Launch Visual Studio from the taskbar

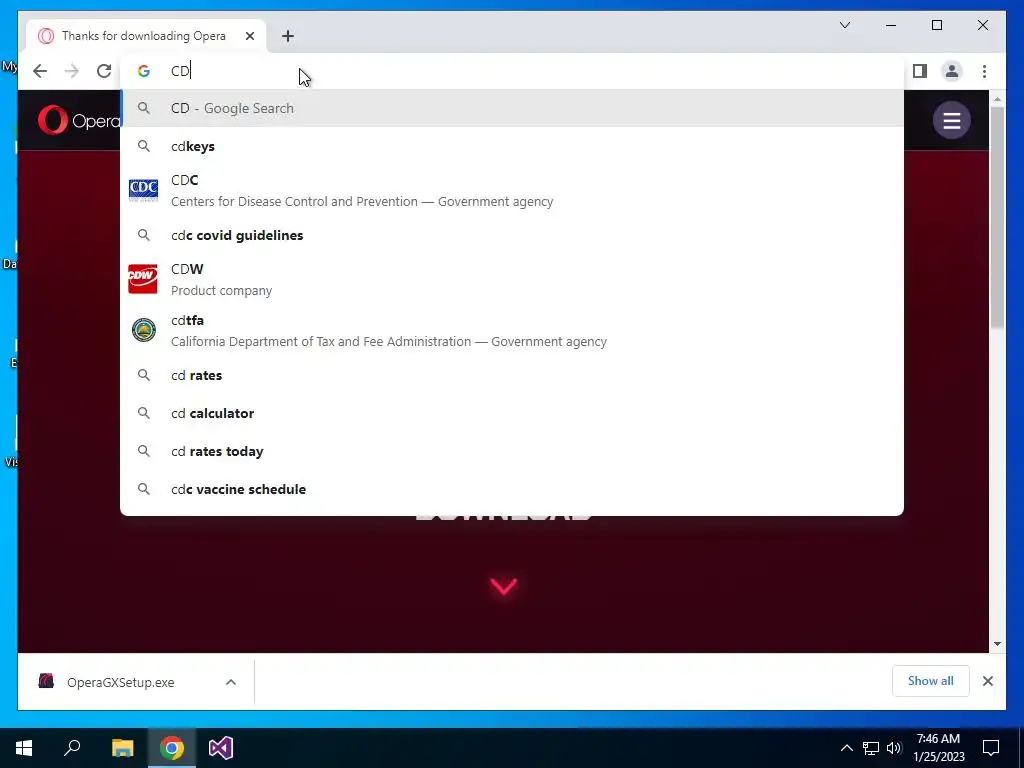tap(221, 748)
